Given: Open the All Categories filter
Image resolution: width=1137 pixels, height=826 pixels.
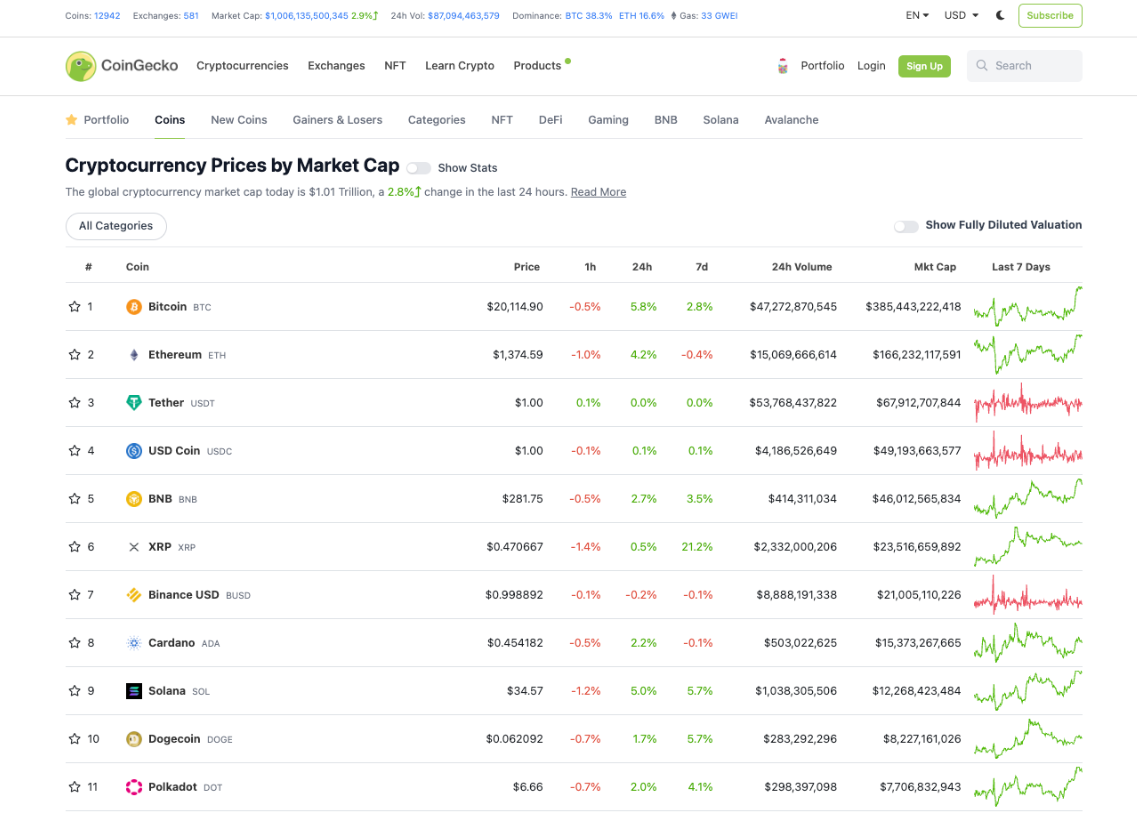Looking at the screenshot, I should (x=116, y=226).
